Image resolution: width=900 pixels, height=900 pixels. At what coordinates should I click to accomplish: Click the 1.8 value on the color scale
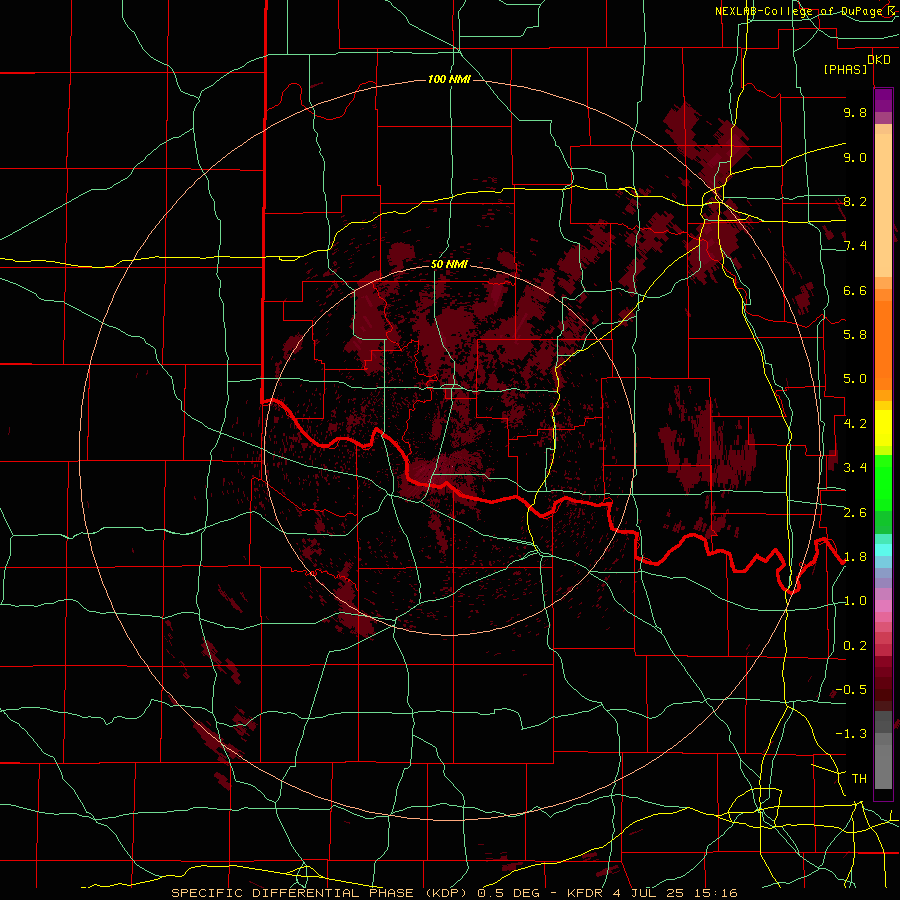[855, 557]
